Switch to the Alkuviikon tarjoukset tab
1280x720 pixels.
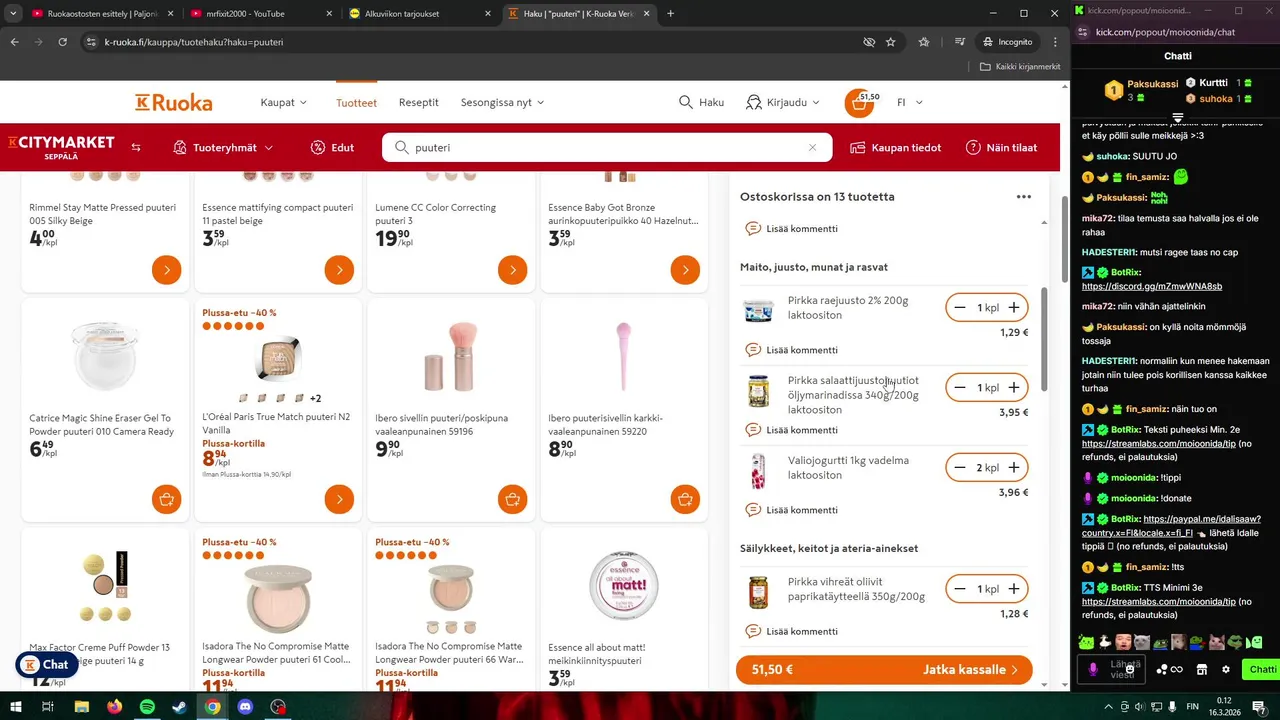click(x=420, y=13)
